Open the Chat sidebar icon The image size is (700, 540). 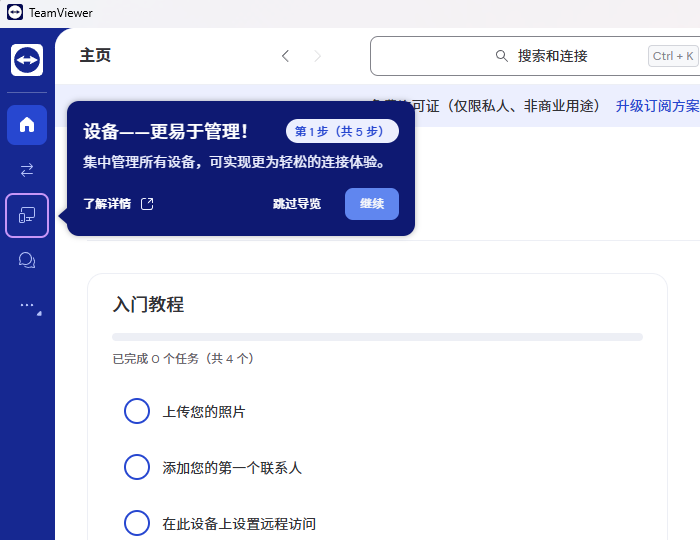click(x=27, y=261)
